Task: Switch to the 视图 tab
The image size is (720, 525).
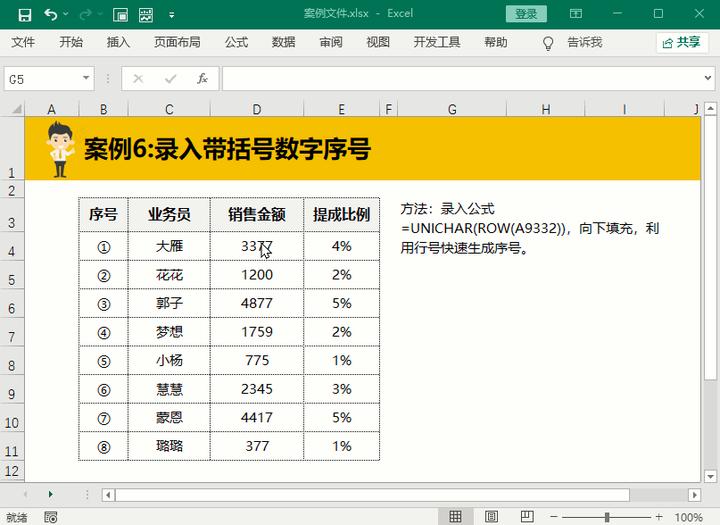Action: (x=378, y=42)
